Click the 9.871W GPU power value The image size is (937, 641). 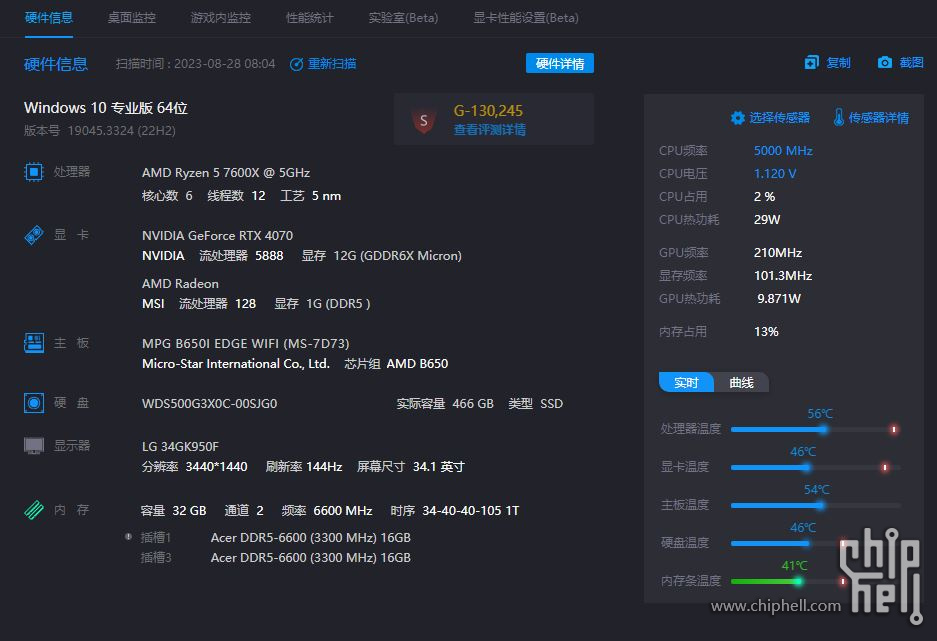[779, 299]
